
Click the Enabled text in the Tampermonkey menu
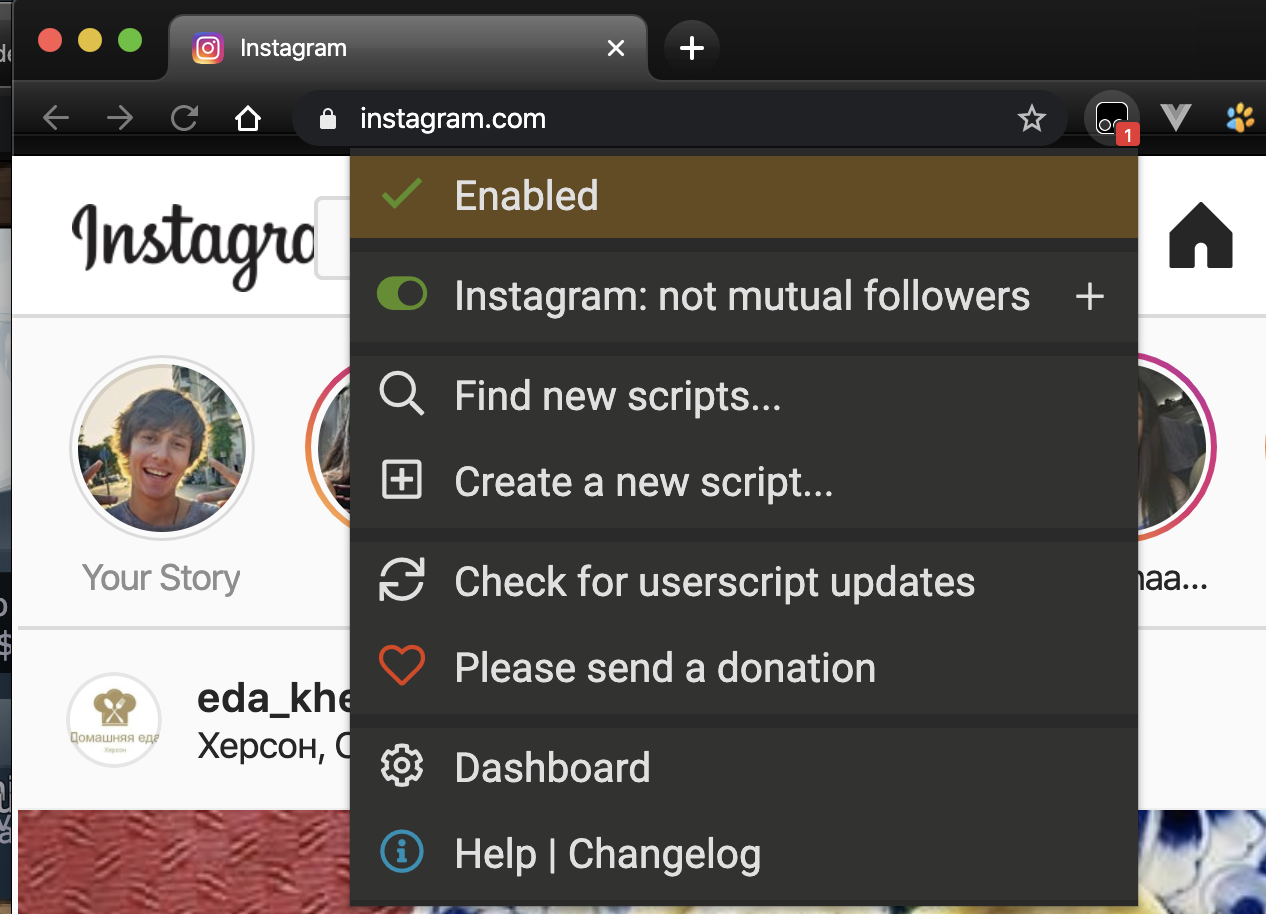pos(527,195)
